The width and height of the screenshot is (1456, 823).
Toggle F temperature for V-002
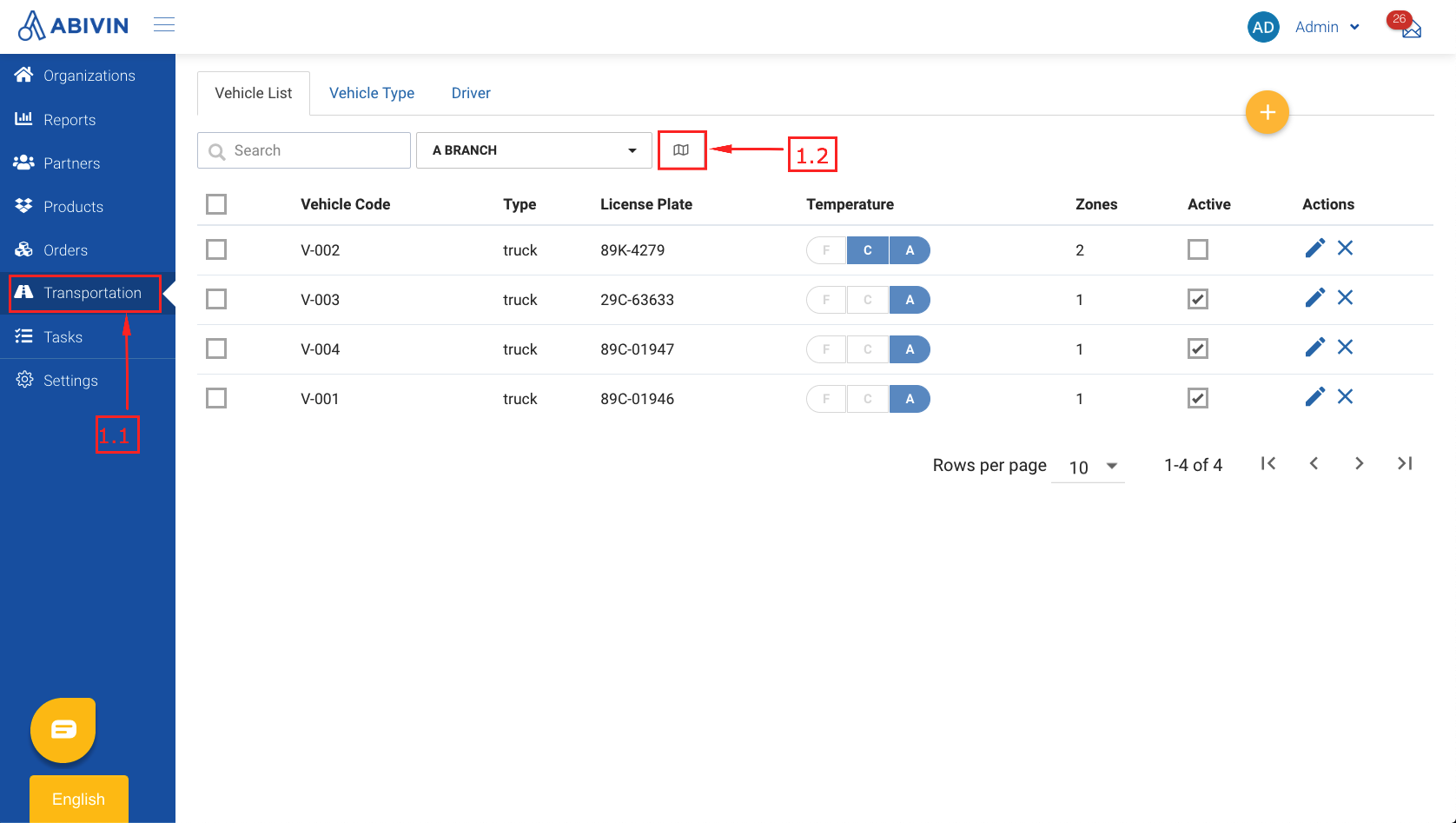pos(826,250)
